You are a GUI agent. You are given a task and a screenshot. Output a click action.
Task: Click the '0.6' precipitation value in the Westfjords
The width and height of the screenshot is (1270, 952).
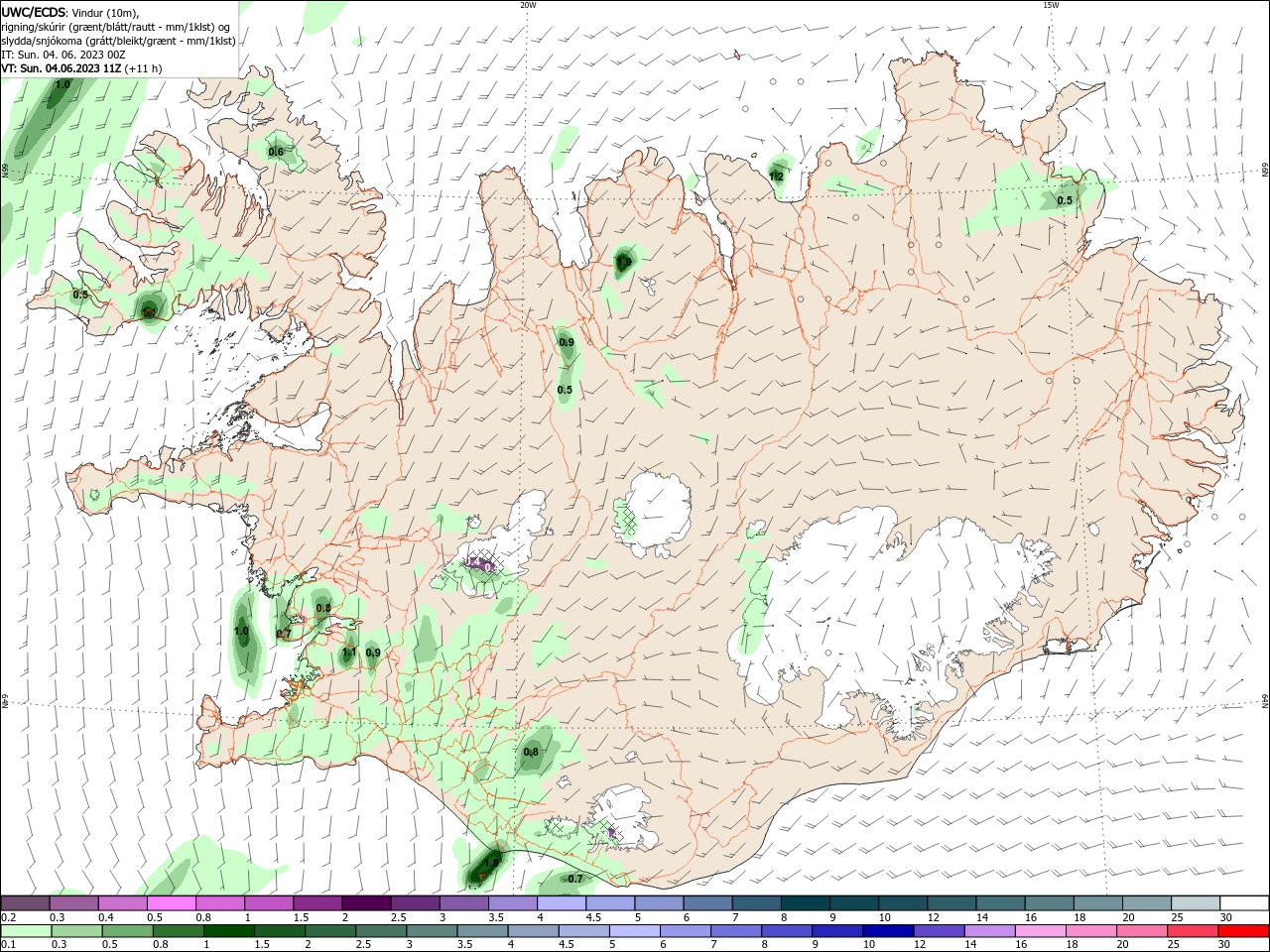tap(276, 152)
